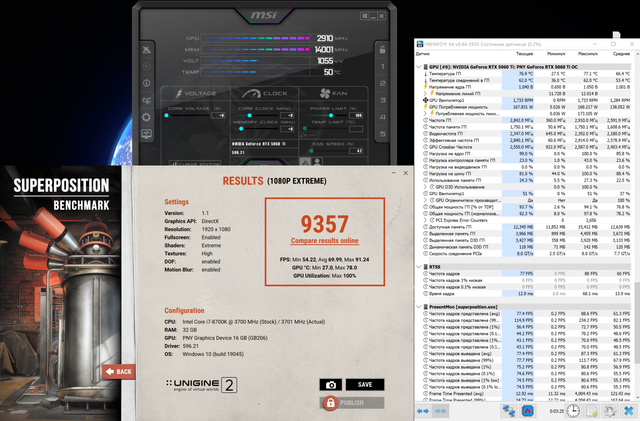Select Afterburner profile slot 2

point(382,83)
